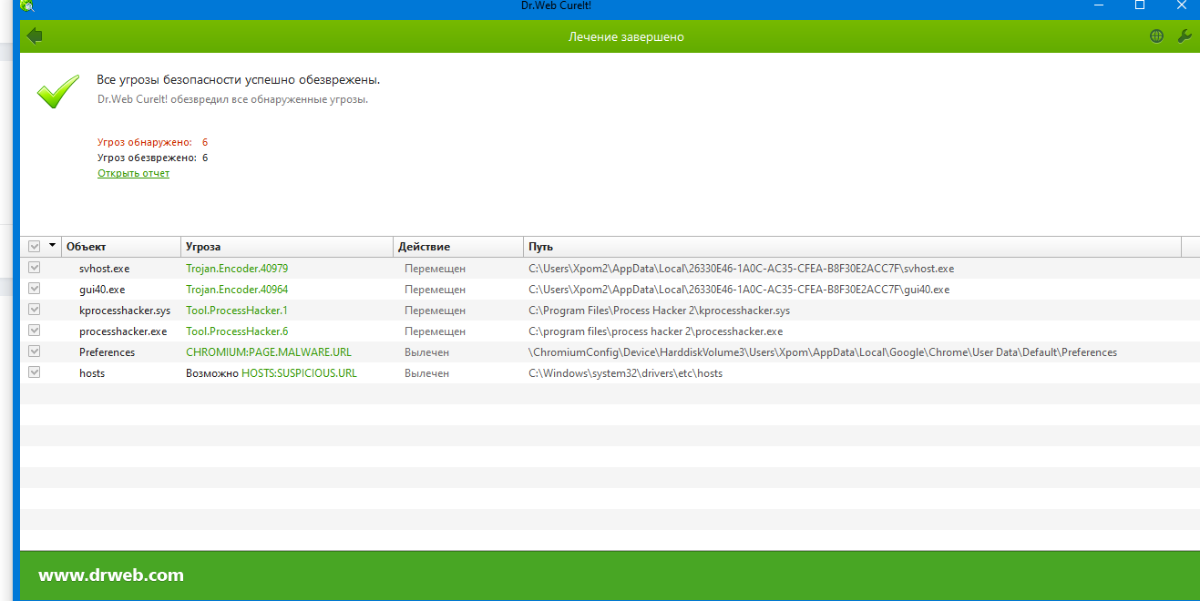Click "Перемещен" action in svhost.exe row
The width and height of the screenshot is (1200, 601).
click(x=435, y=269)
